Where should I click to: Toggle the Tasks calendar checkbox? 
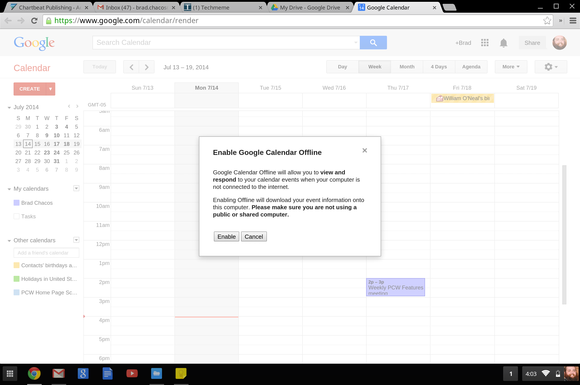pyautogui.click(x=16, y=216)
